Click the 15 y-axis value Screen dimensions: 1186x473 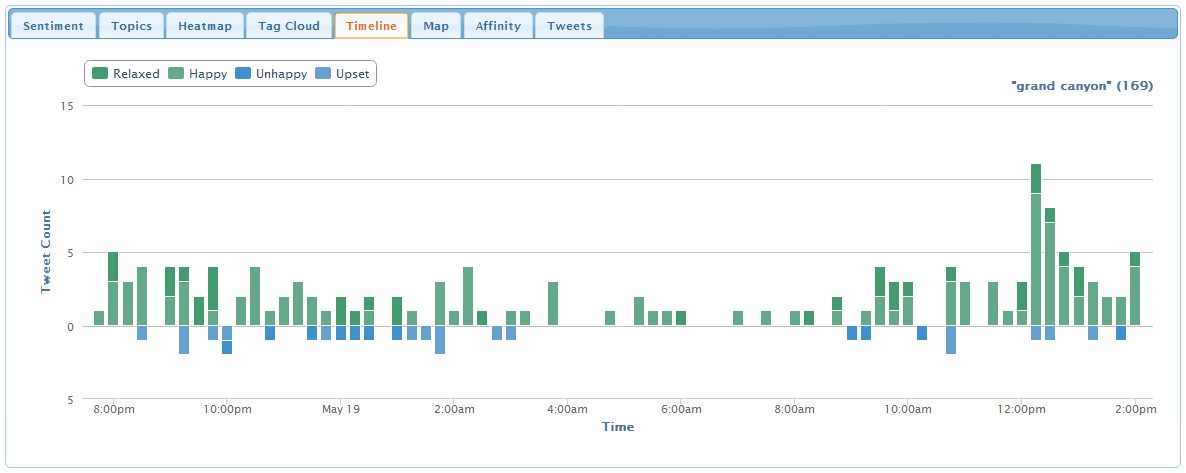point(67,106)
